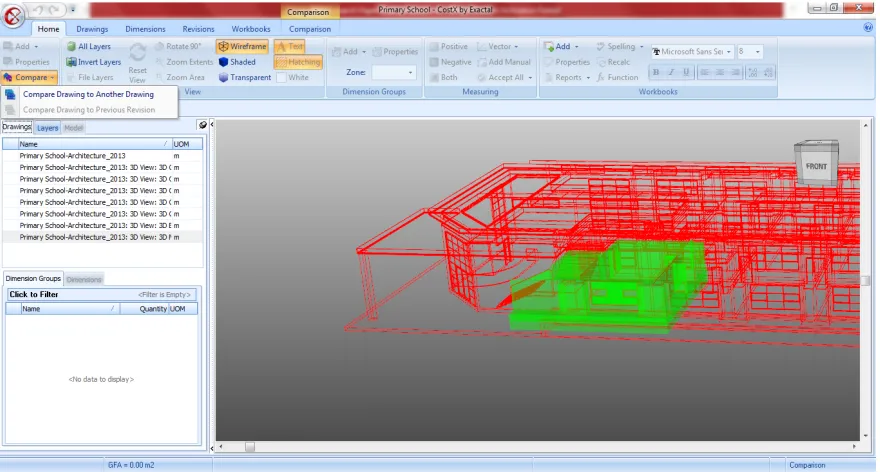
Task: Click Add Manual measurement
Action: coord(504,62)
